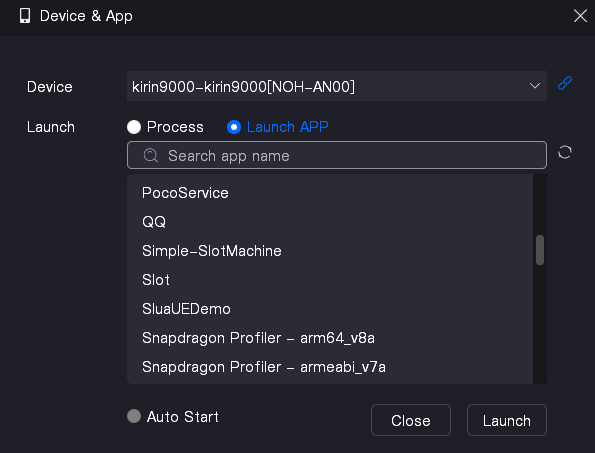This screenshot has width=595, height=453.
Task: Select the Launch APP radio option
Action: pos(234,127)
